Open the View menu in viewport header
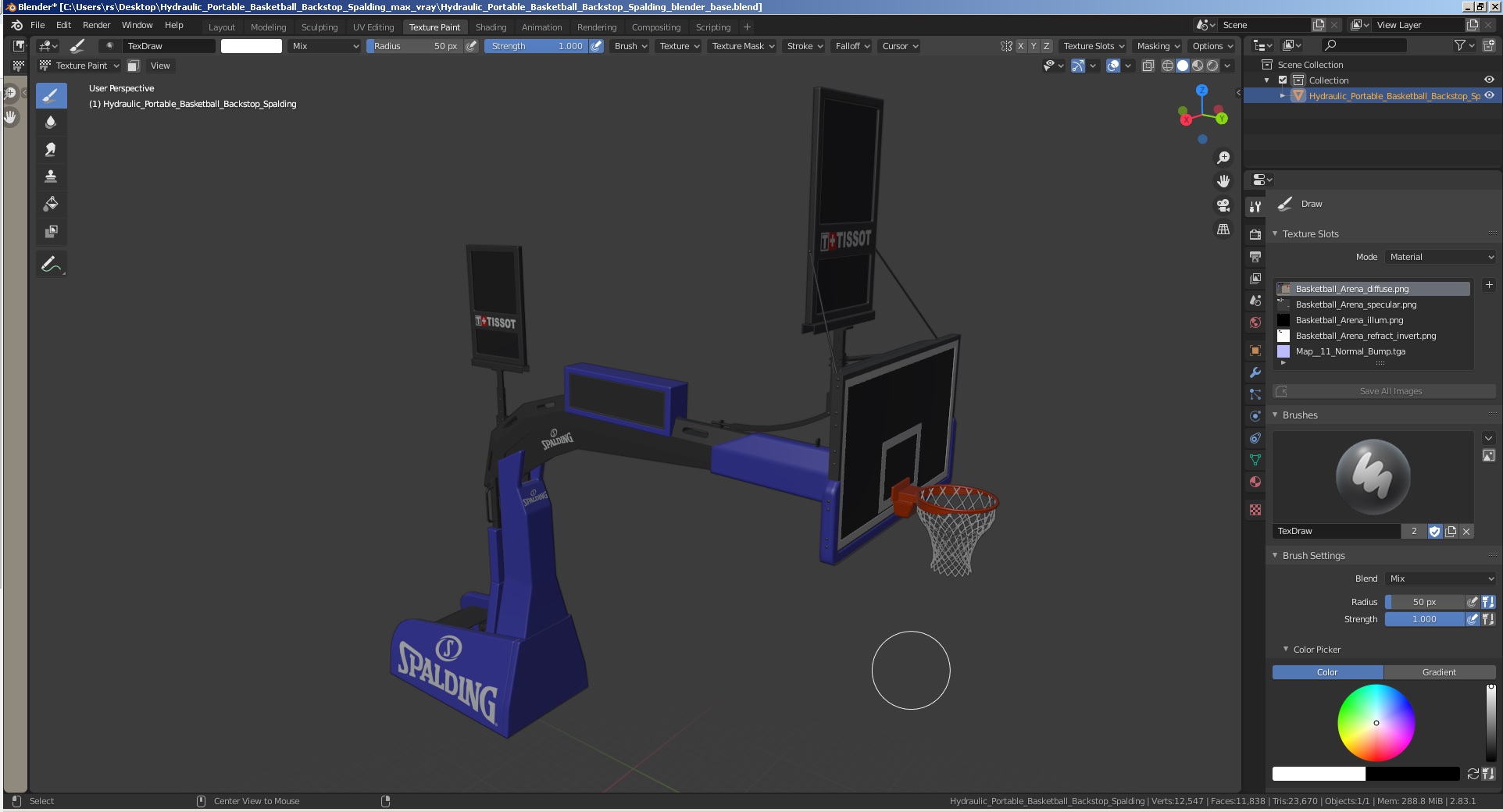1503x812 pixels. (x=160, y=66)
